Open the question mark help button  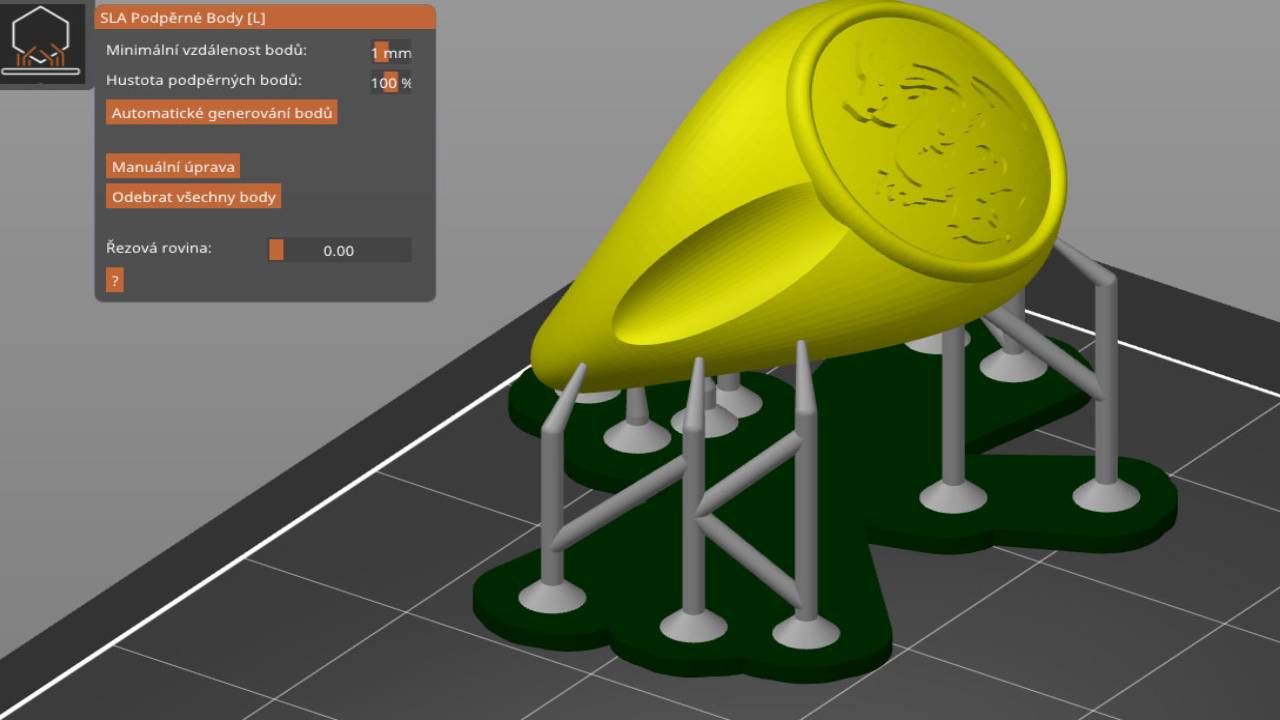pos(115,280)
